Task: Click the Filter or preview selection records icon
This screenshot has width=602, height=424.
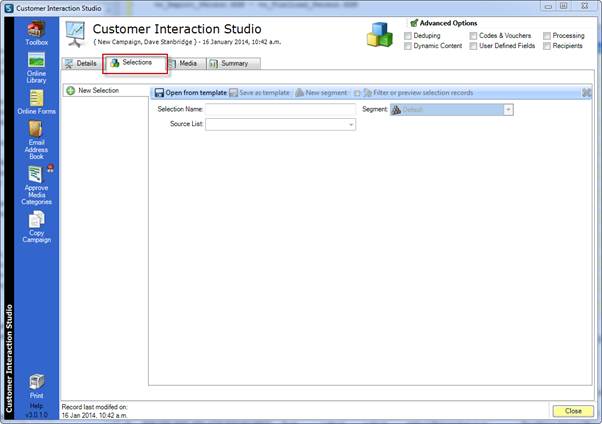Action: (x=368, y=93)
